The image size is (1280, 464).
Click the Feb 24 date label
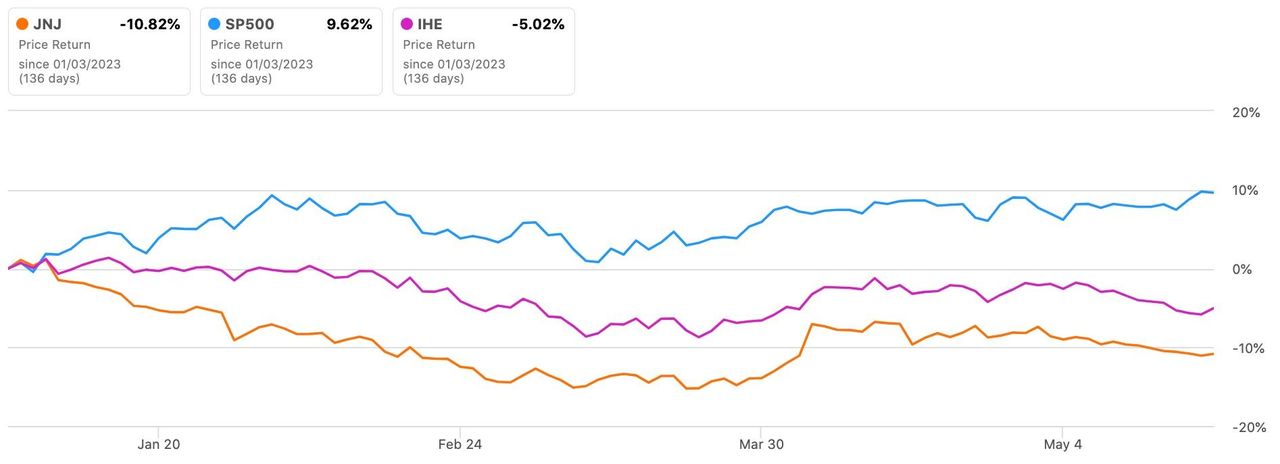click(x=460, y=444)
